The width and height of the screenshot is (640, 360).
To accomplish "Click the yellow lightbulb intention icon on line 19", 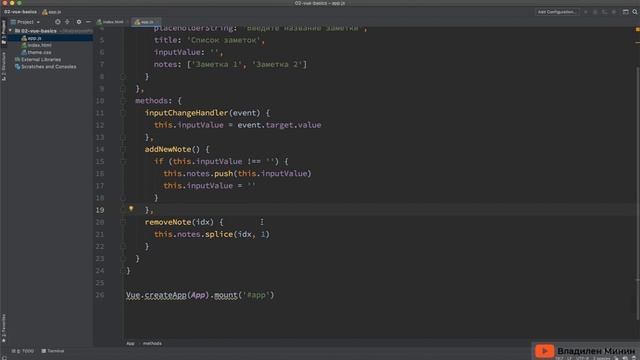I will (131, 209).
